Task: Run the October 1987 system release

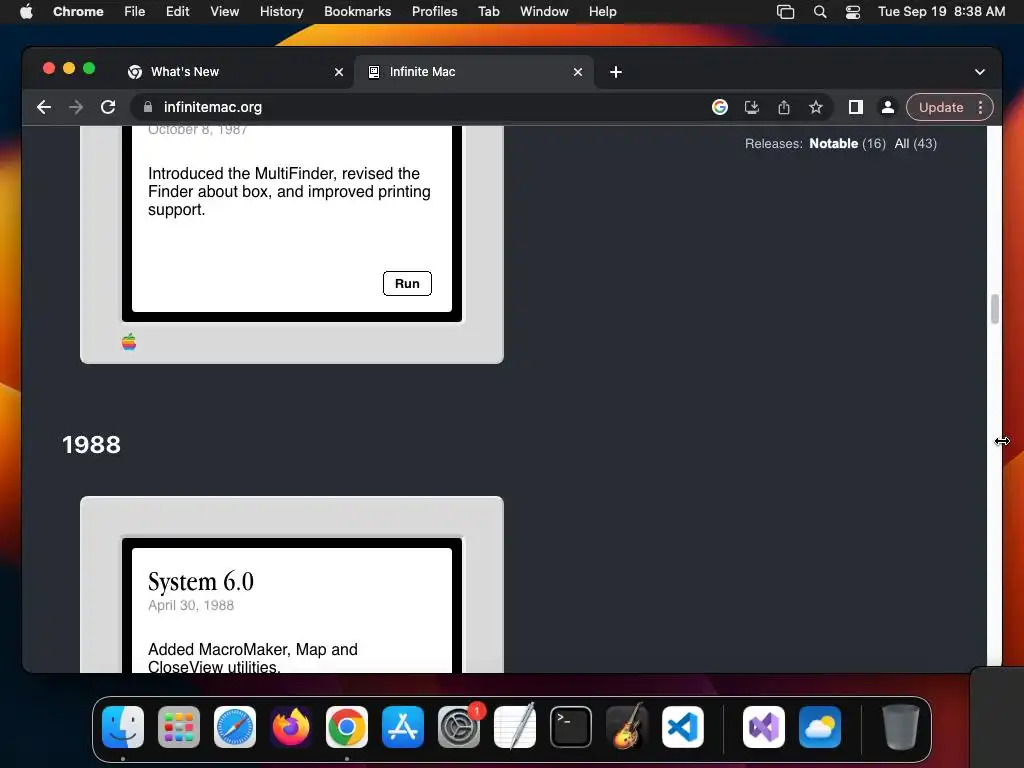Action: point(407,283)
